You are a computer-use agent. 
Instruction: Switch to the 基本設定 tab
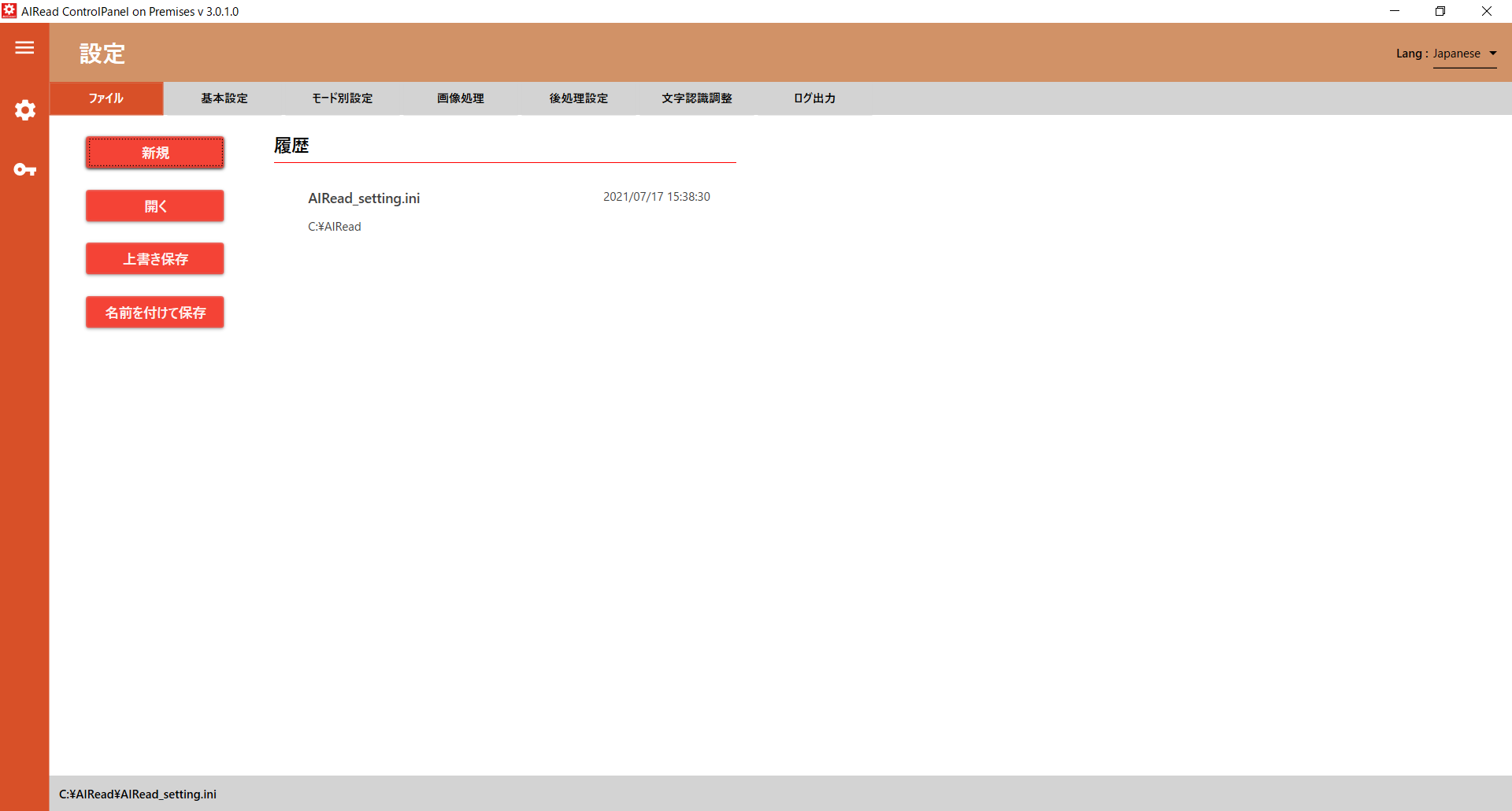[x=224, y=98]
